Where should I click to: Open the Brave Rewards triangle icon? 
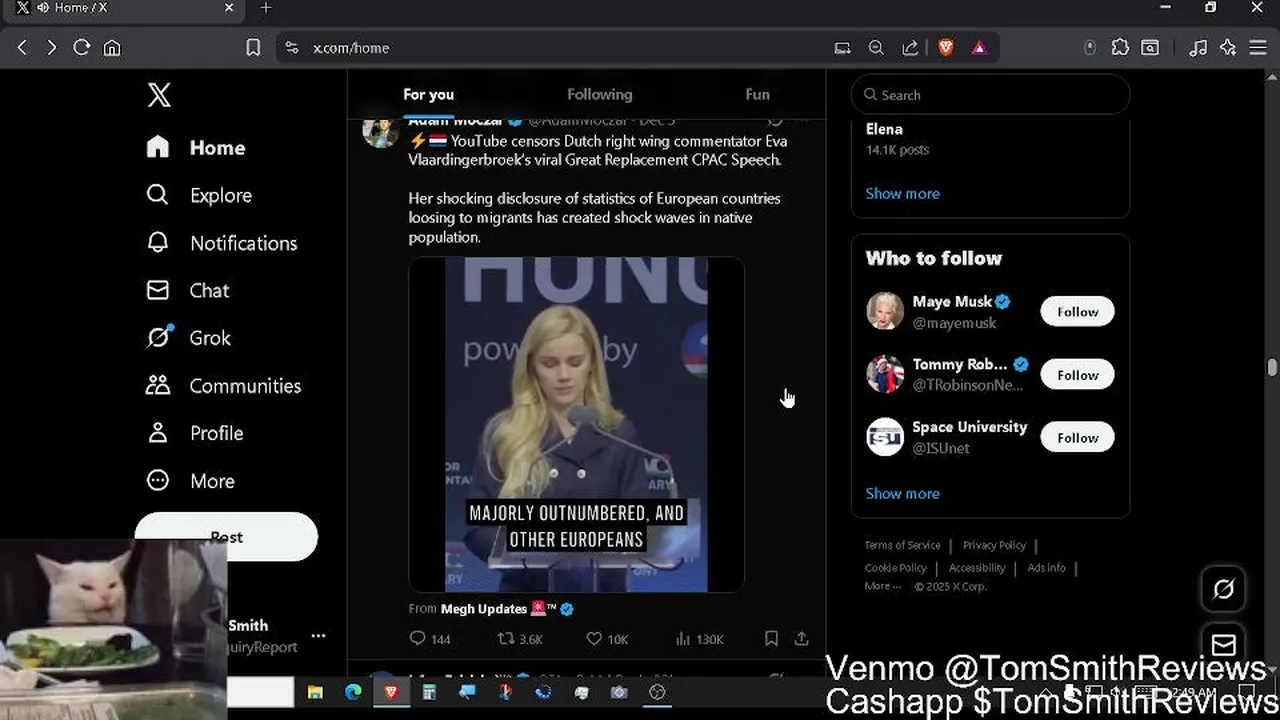[979, 47]
